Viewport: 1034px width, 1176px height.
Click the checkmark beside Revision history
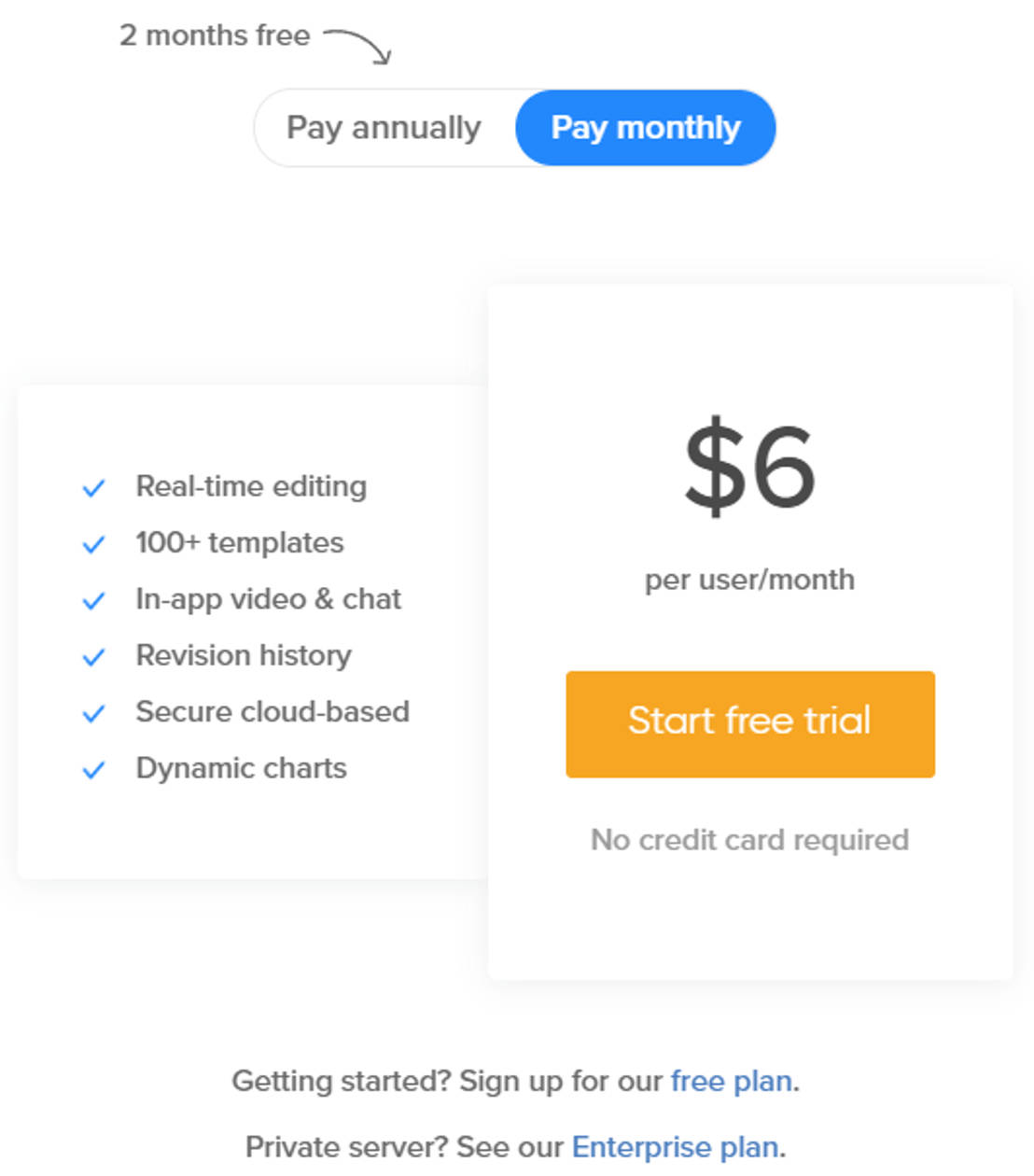tap(93, 657)
